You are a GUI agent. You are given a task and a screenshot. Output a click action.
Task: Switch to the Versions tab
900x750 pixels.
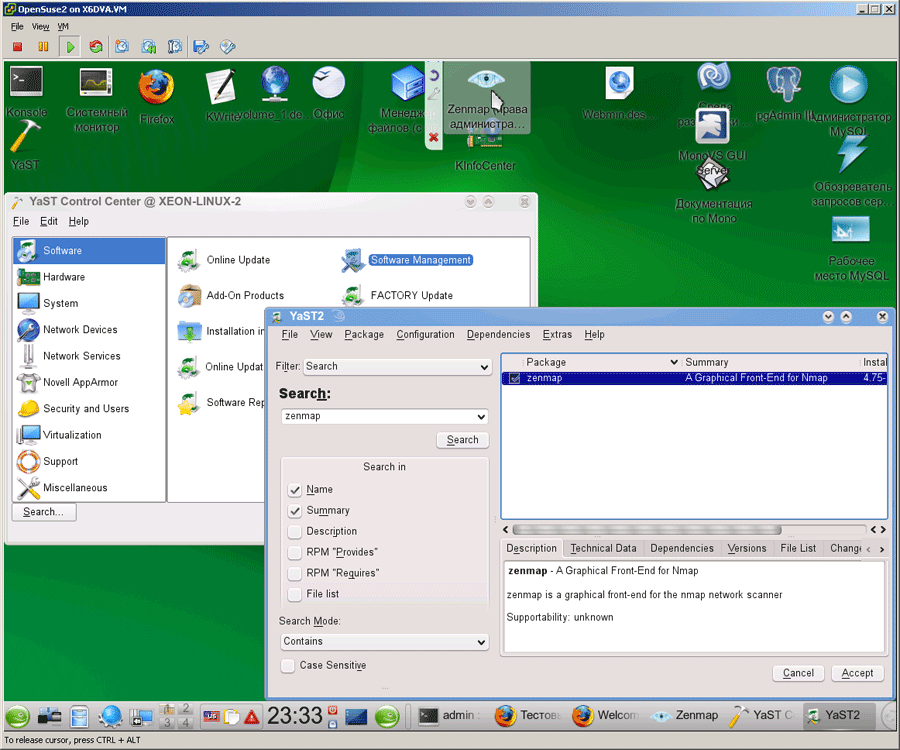747,549
